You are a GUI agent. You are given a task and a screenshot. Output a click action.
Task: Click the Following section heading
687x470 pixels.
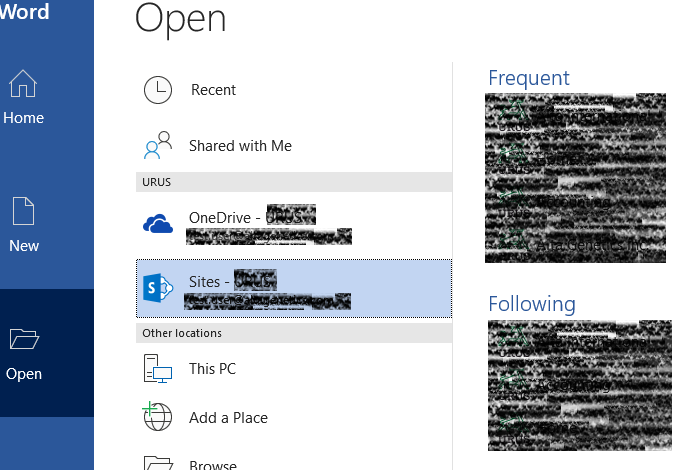[532, 304]
